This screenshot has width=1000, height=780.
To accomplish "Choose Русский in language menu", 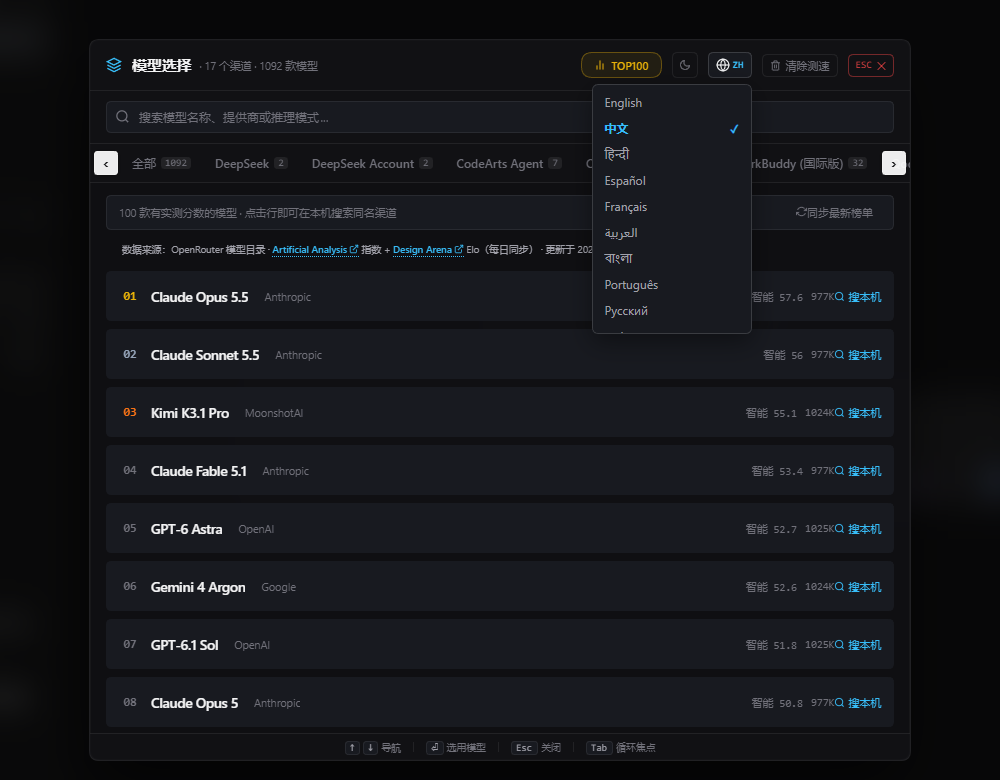I will click(672, 311).
